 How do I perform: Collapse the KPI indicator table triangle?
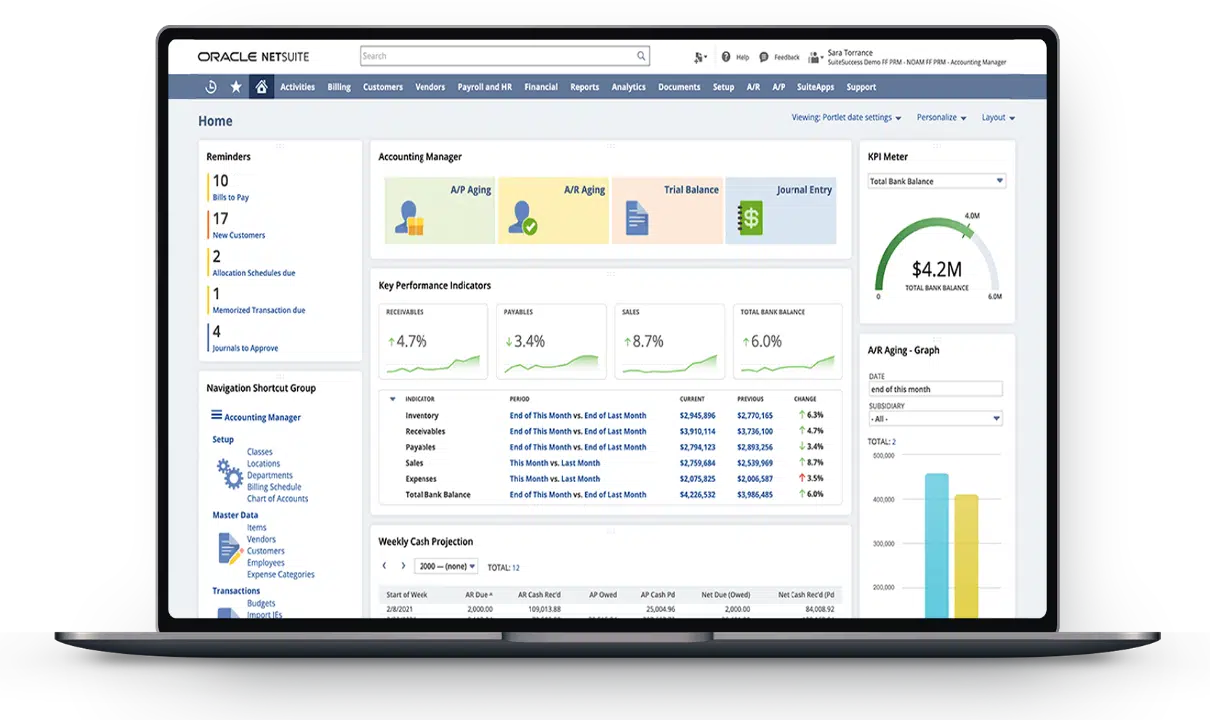point(391,399)
